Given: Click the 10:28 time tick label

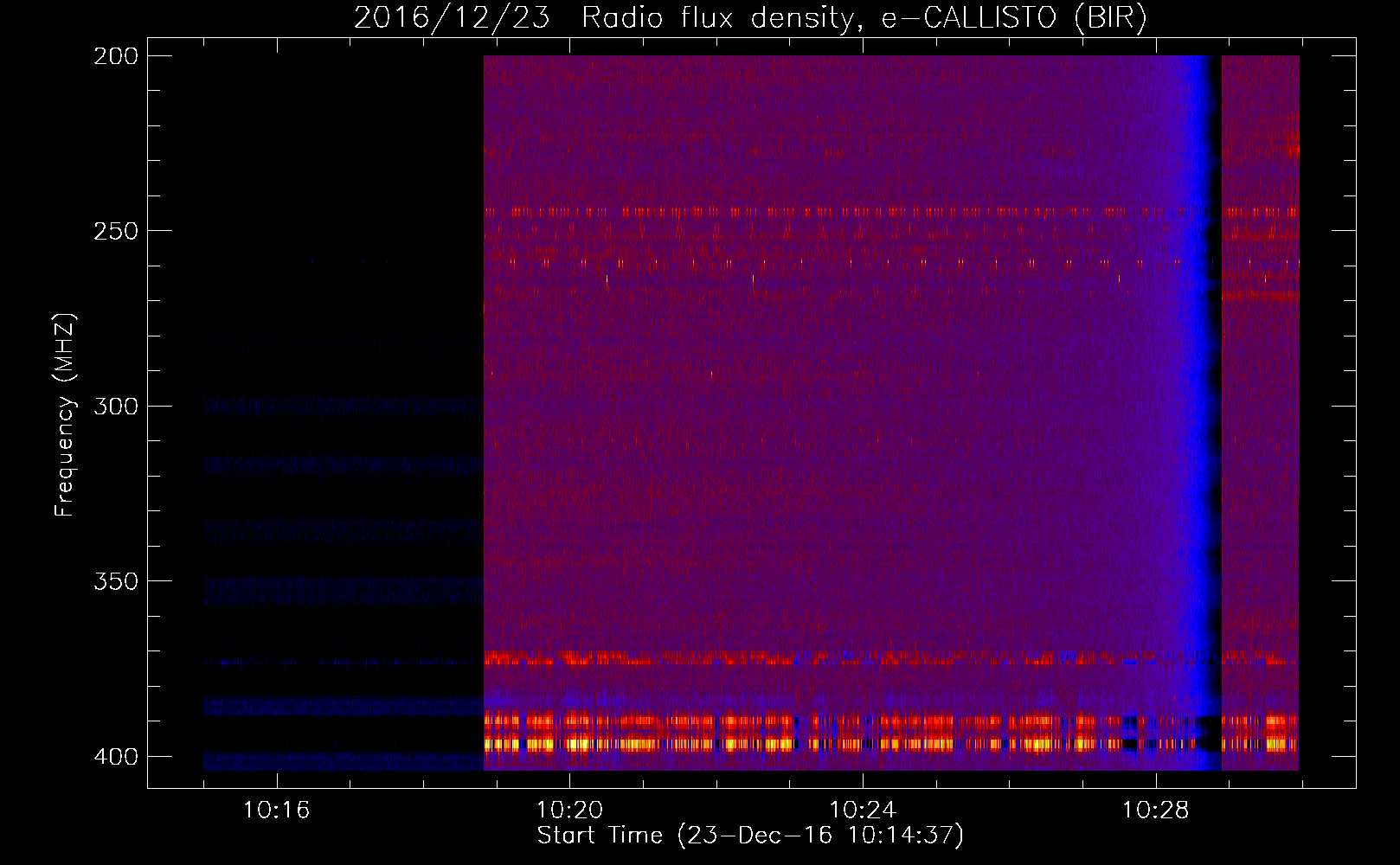Looking at the screenshot, I should pos(1156,810).
